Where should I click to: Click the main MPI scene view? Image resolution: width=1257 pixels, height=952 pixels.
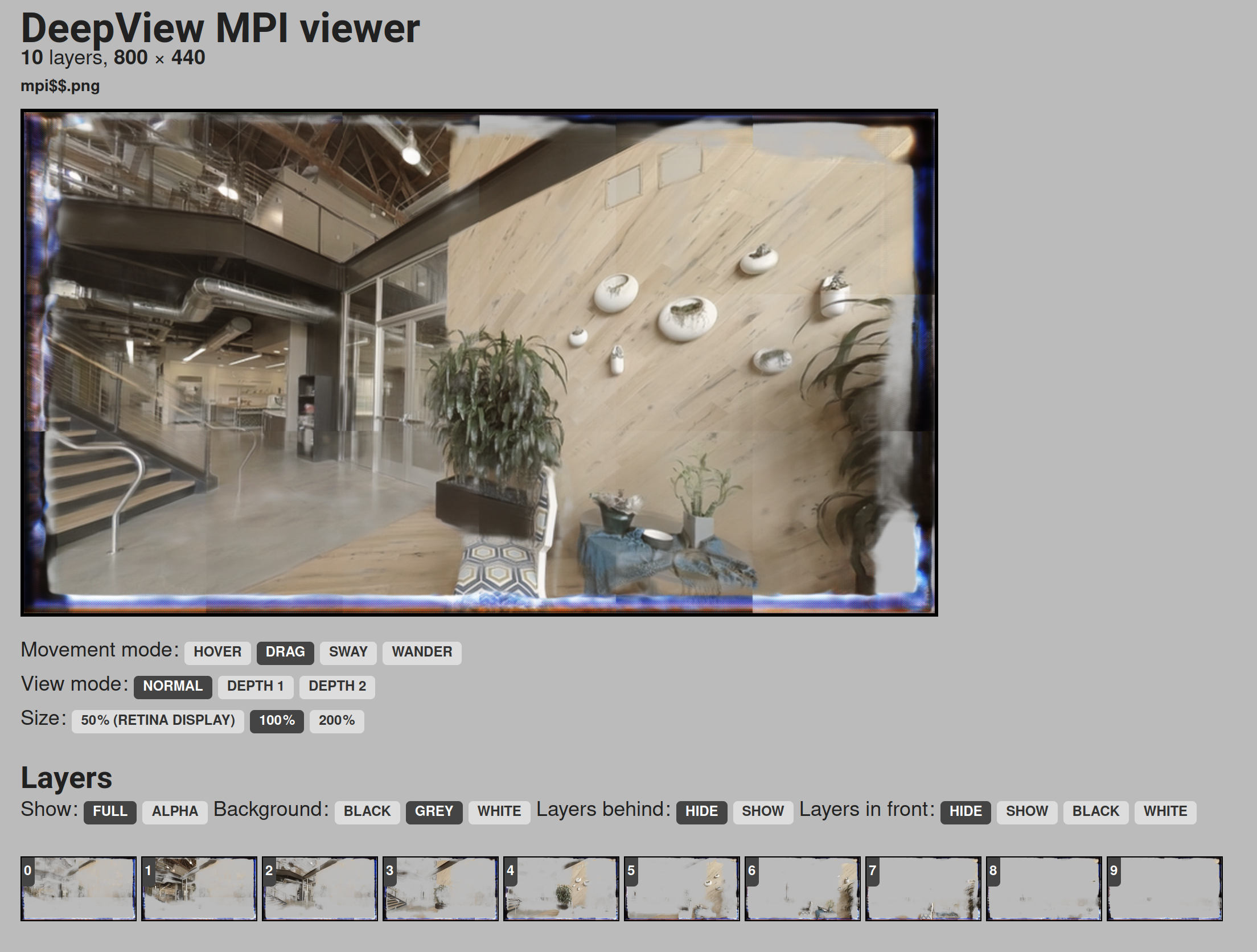[479, 363]
